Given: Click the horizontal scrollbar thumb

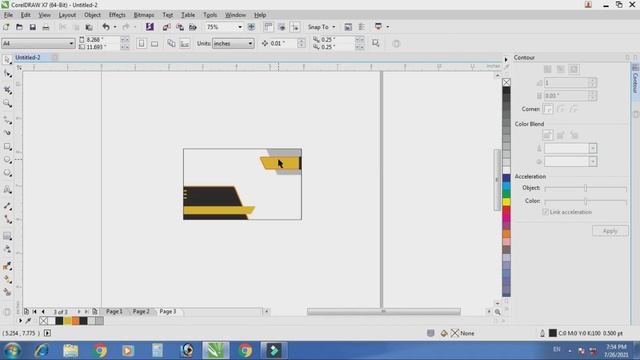Looking at the screenshot, I should point(384,312).
